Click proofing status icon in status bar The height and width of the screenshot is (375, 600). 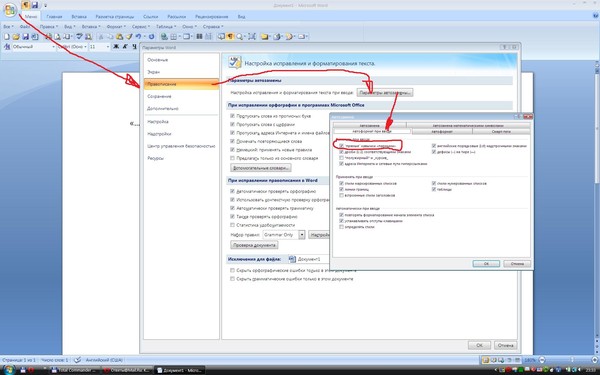77,360
